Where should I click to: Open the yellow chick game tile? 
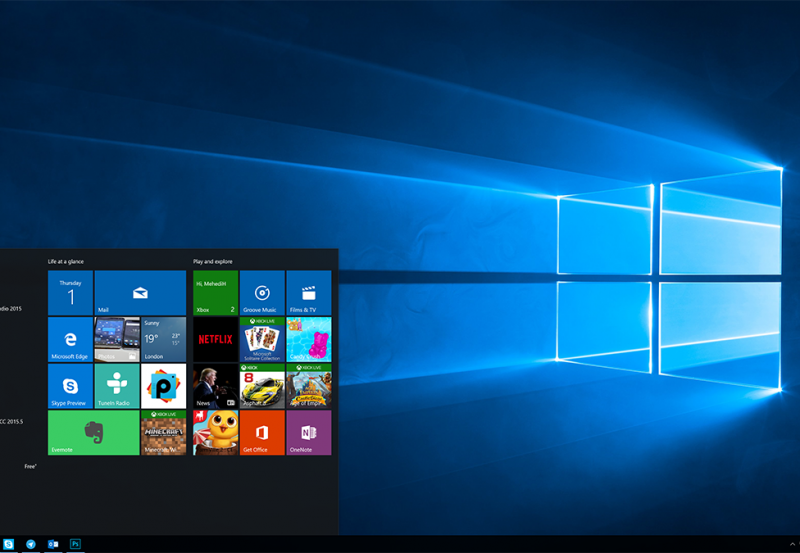pyautogui.click(x=215, y=433)
